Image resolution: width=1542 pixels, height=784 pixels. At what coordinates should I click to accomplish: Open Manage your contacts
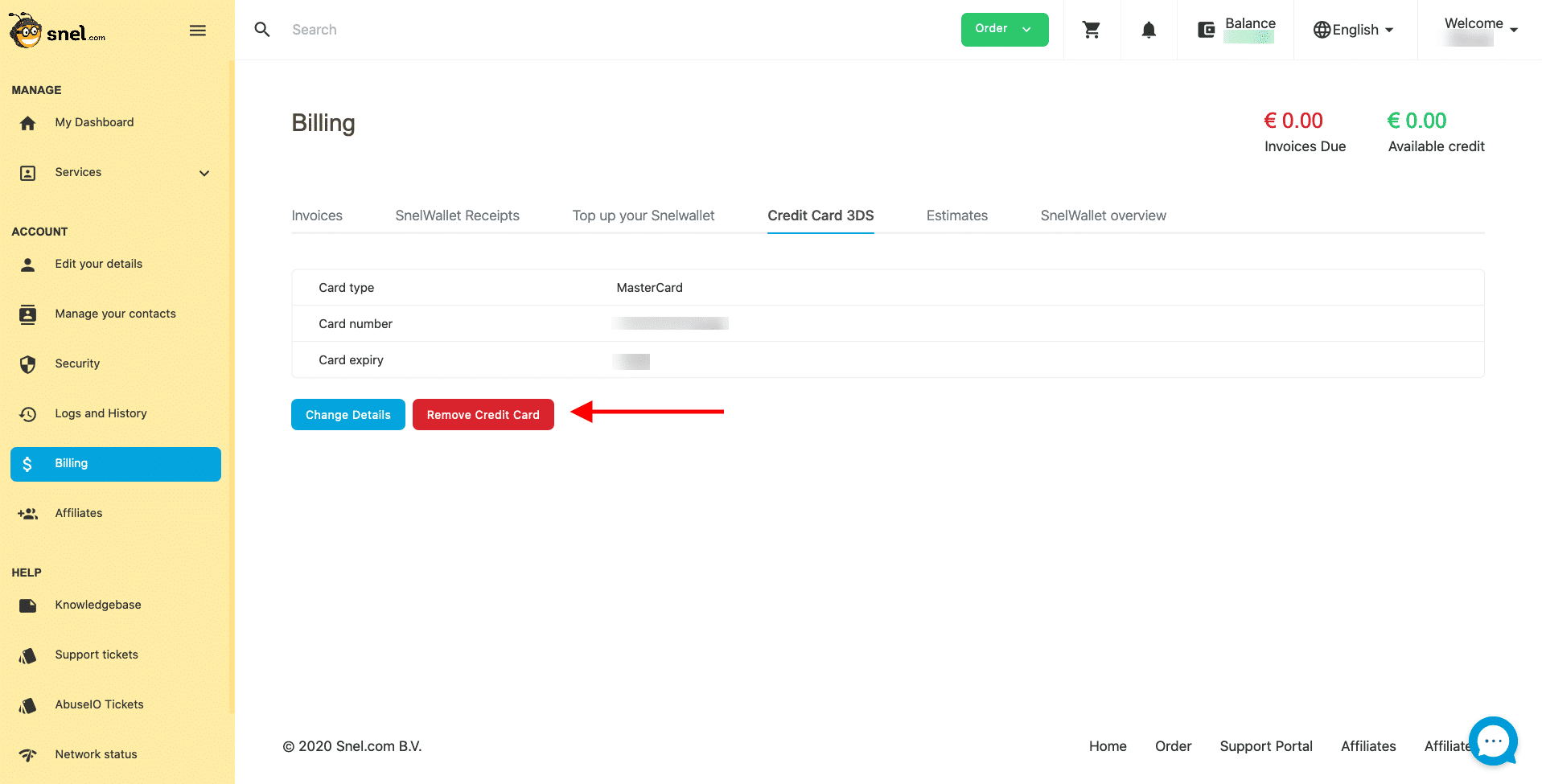pos(115,314)
